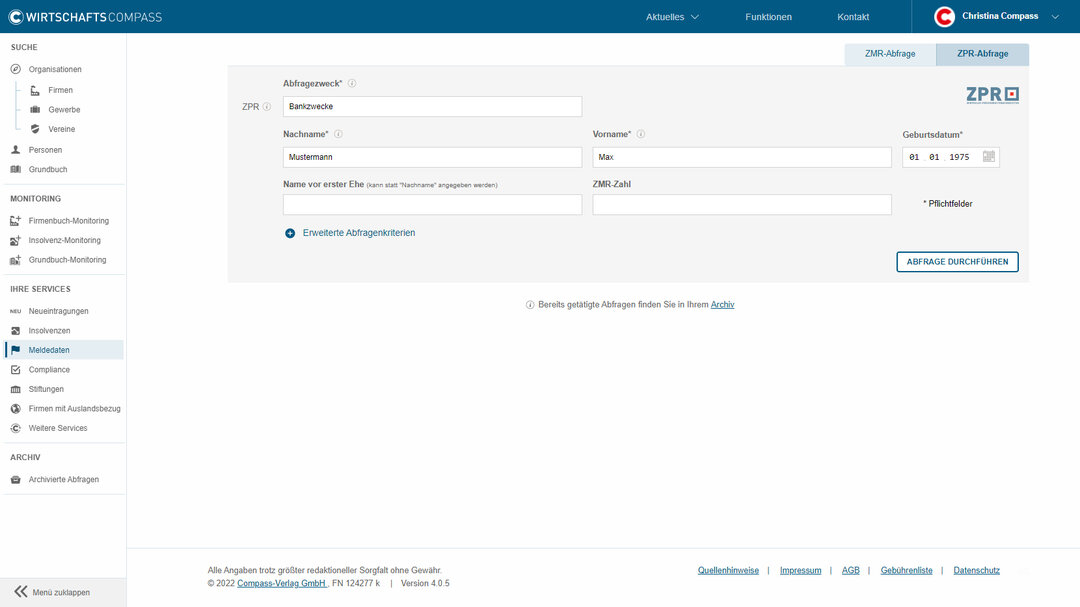
Task: Select Neueintragungen text in sidebar
Action: coord(59,311)
